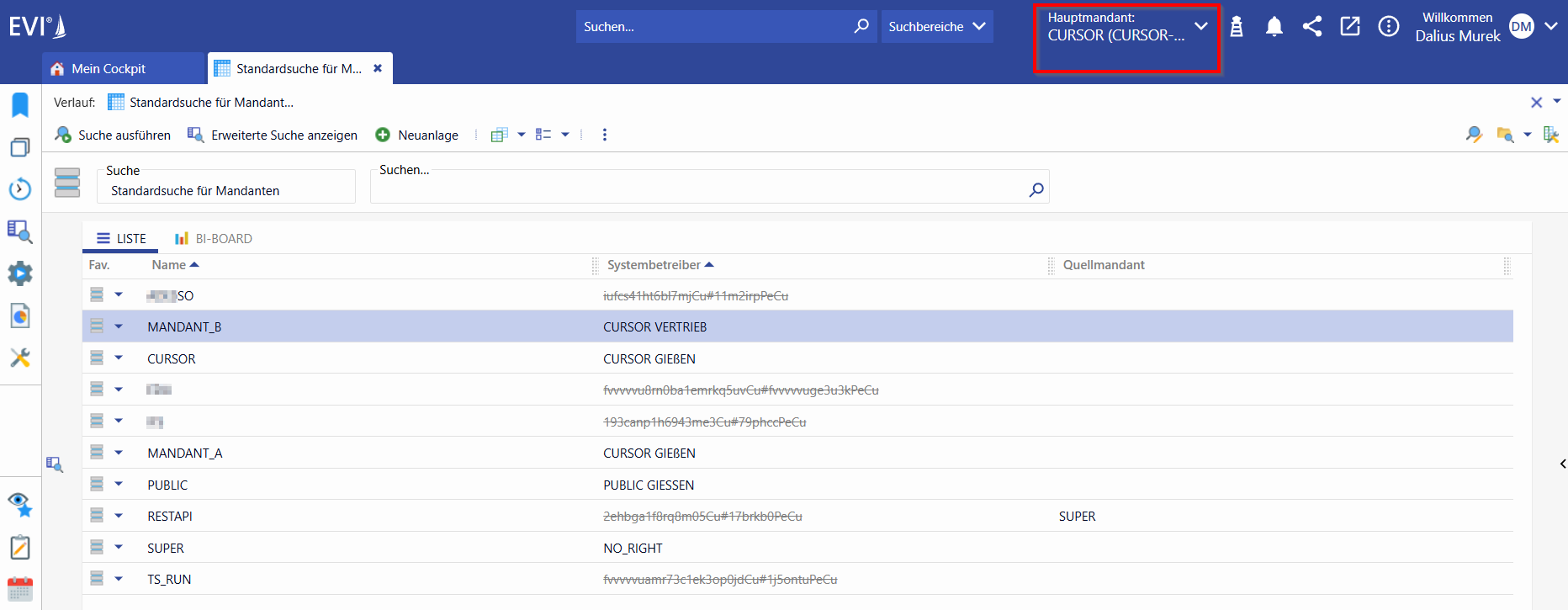The width and height of the screenshot is (1568, 610).
Task: Click the share icon in header
Action: [1312, 27]
